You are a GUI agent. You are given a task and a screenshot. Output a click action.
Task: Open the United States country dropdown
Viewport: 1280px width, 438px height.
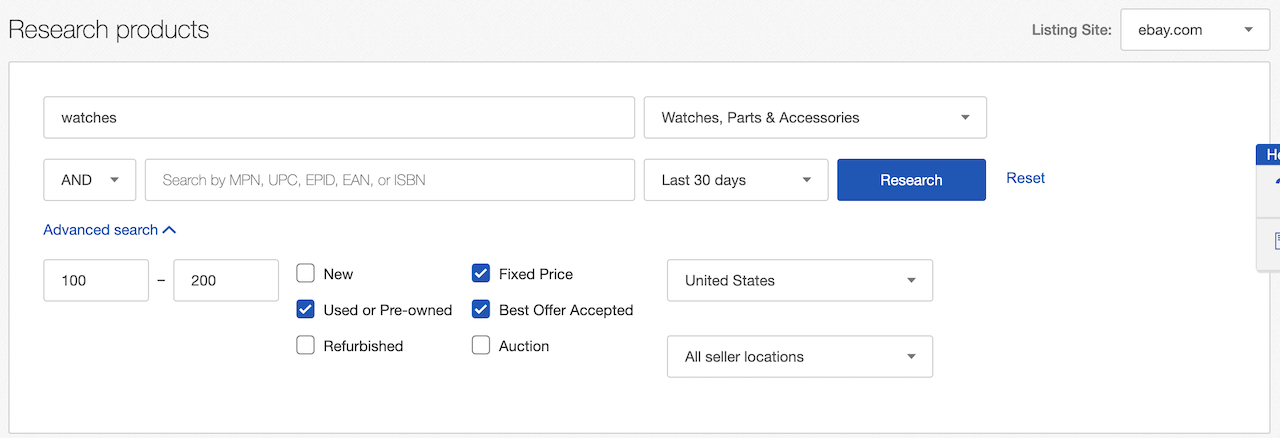800,280
